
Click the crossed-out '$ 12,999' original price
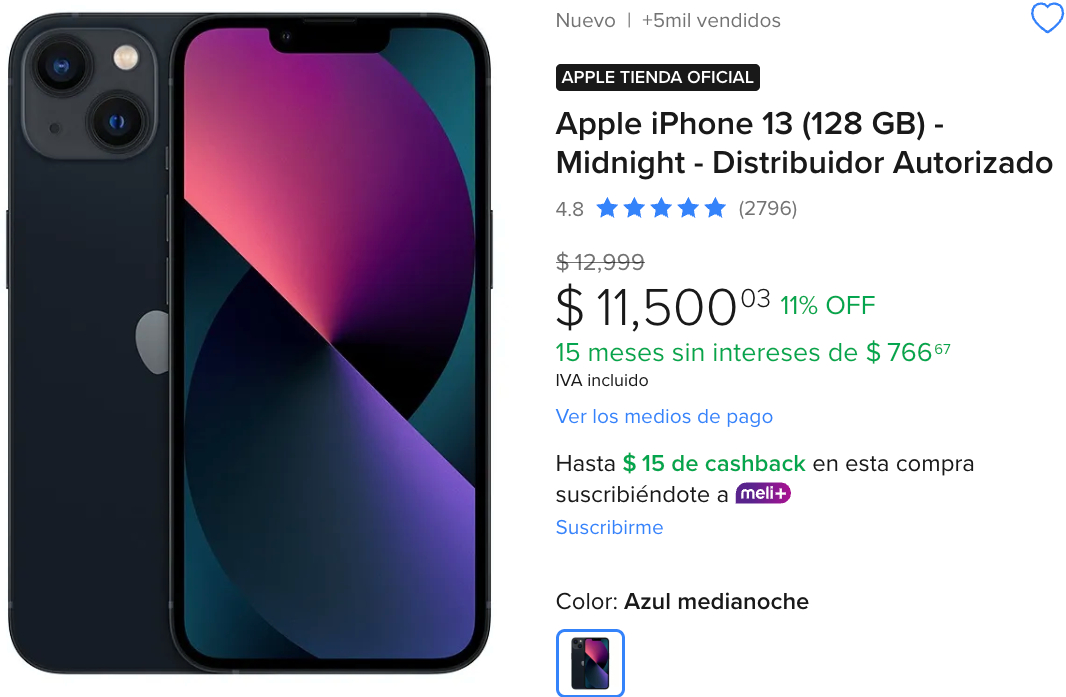coord(600,262)
